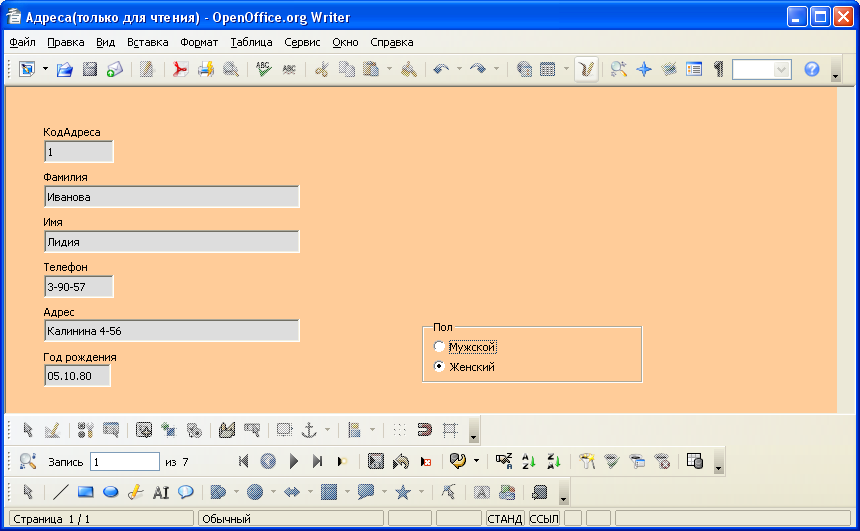
Task: Toggle the show draw functions button
Action: point(586,70)
